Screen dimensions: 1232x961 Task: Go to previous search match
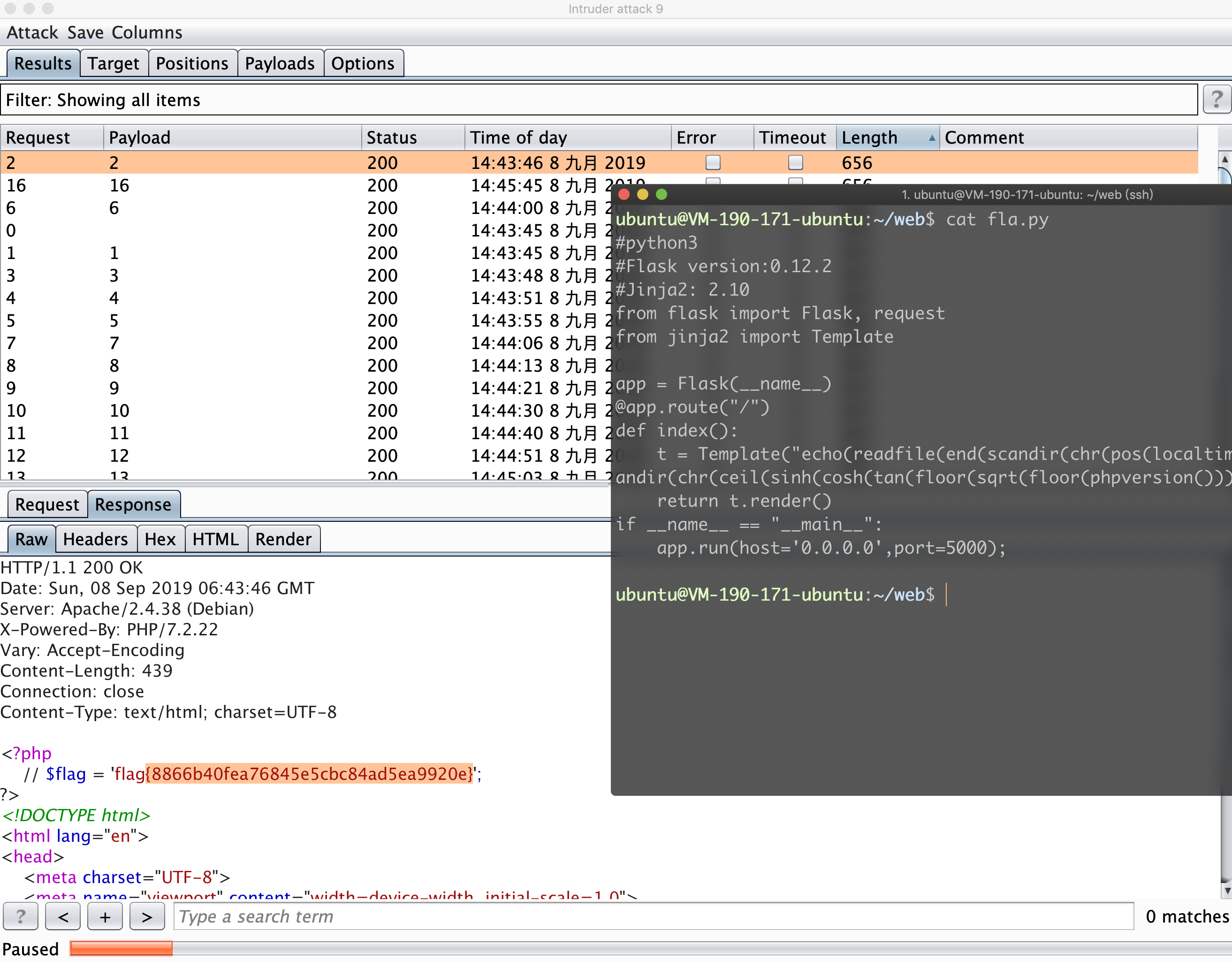click(62, 916)
